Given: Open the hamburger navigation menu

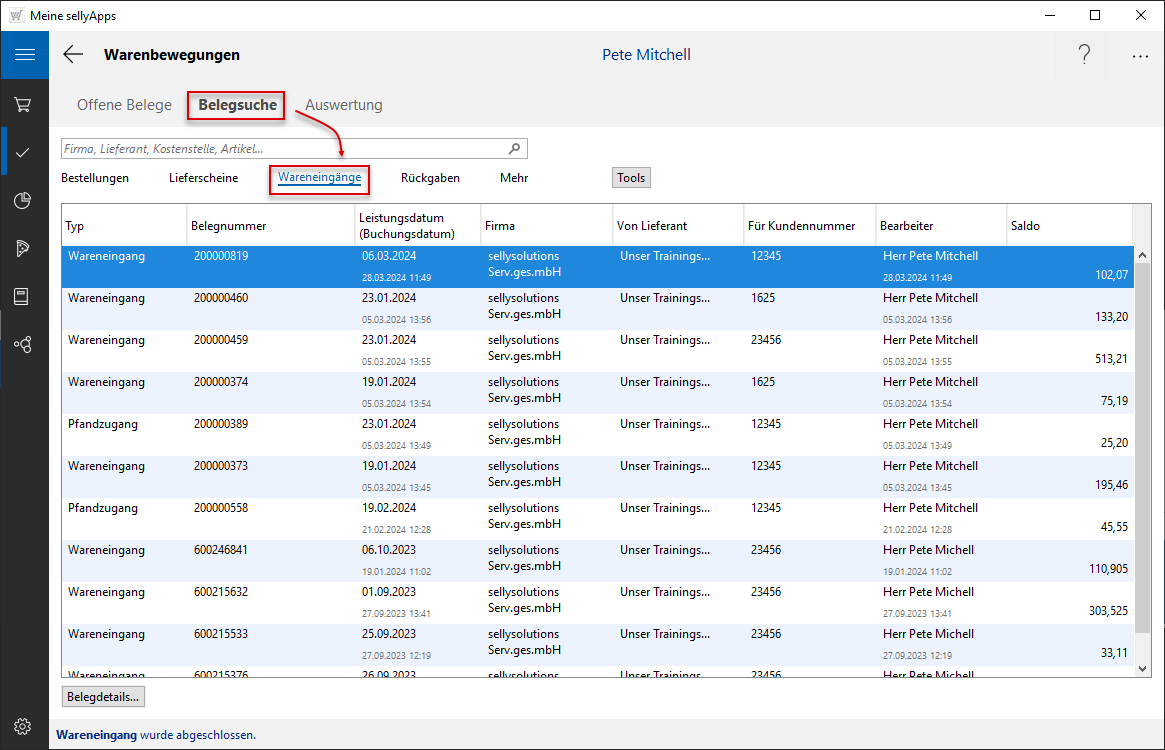Looking at the screenshot, I should (24, 55).
